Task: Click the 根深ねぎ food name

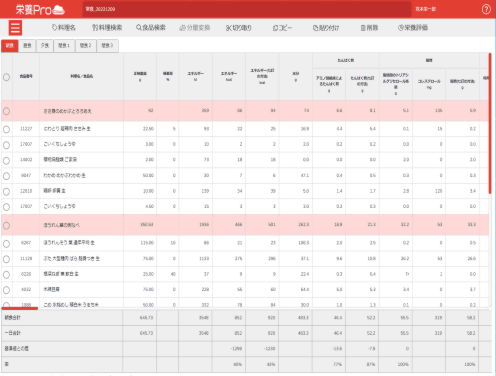Action: coord(61,274)
